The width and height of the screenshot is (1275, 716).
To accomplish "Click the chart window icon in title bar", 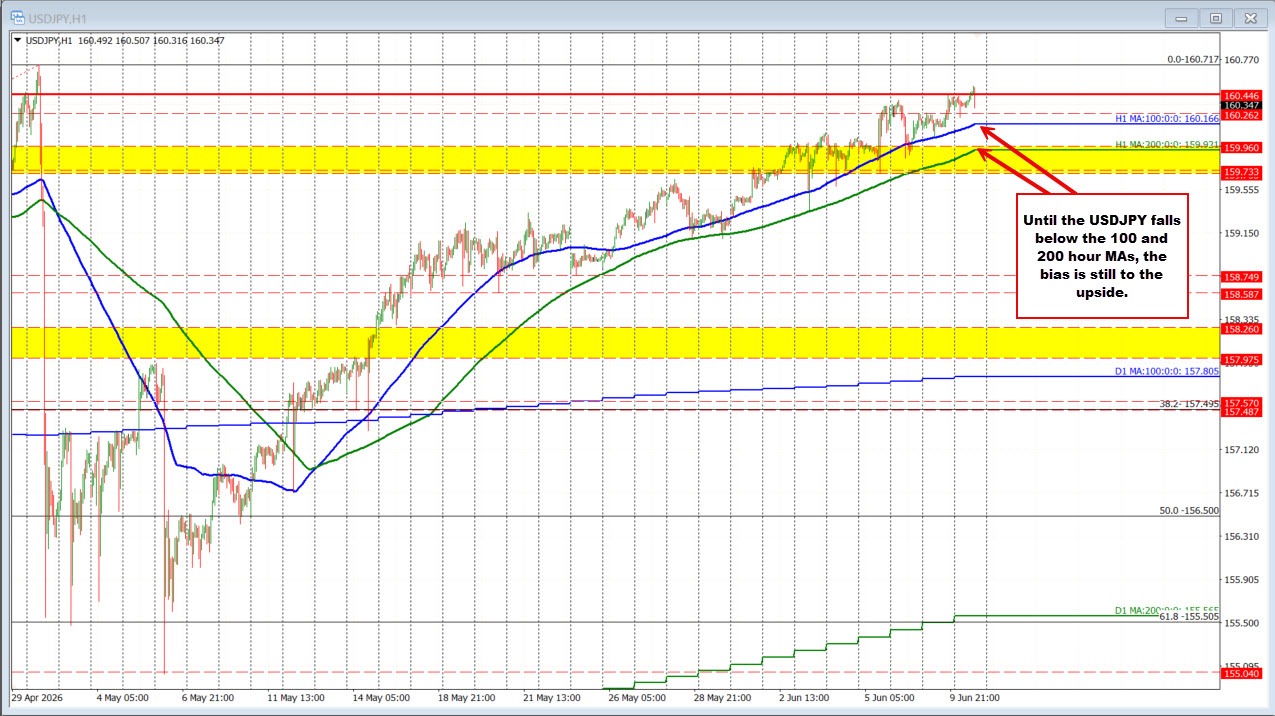I will [x=17, y=16].
